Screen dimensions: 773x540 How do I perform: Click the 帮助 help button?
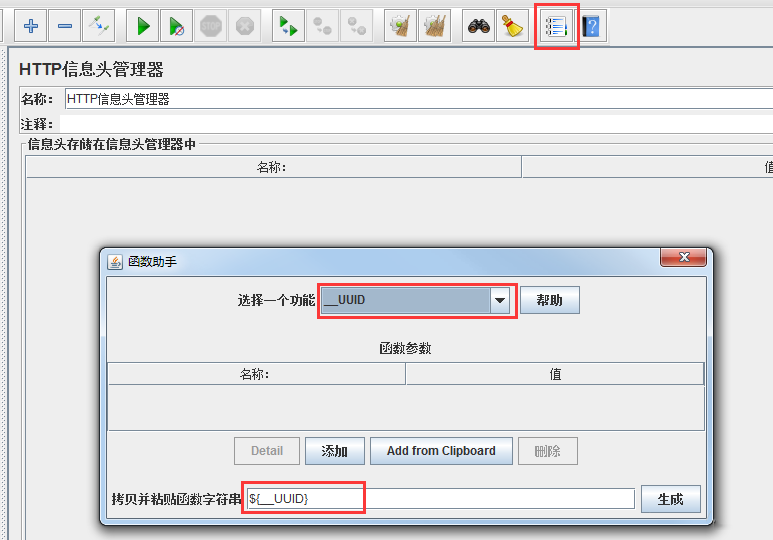550,300
